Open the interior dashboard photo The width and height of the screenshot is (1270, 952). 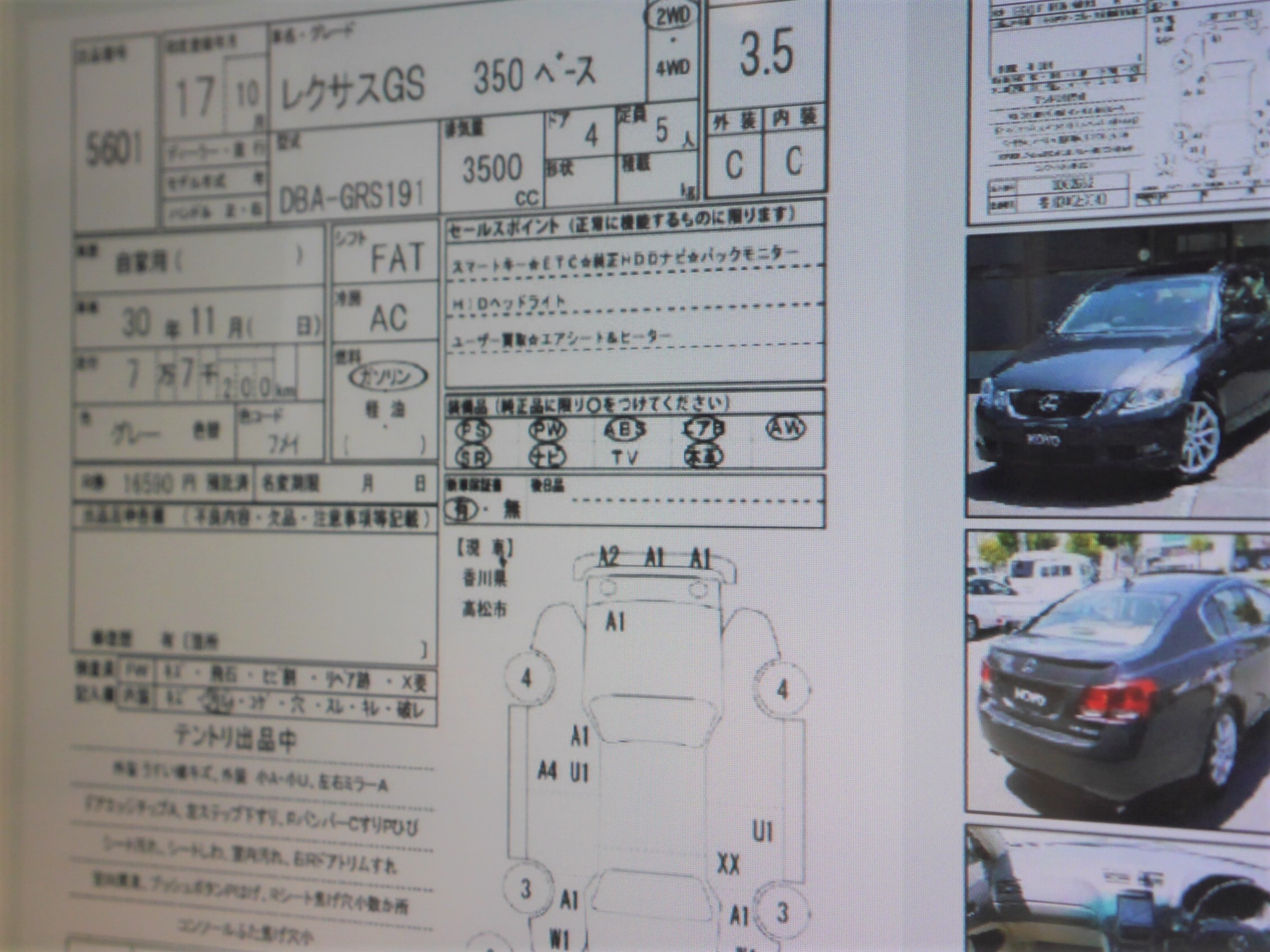pos(1118,888)
